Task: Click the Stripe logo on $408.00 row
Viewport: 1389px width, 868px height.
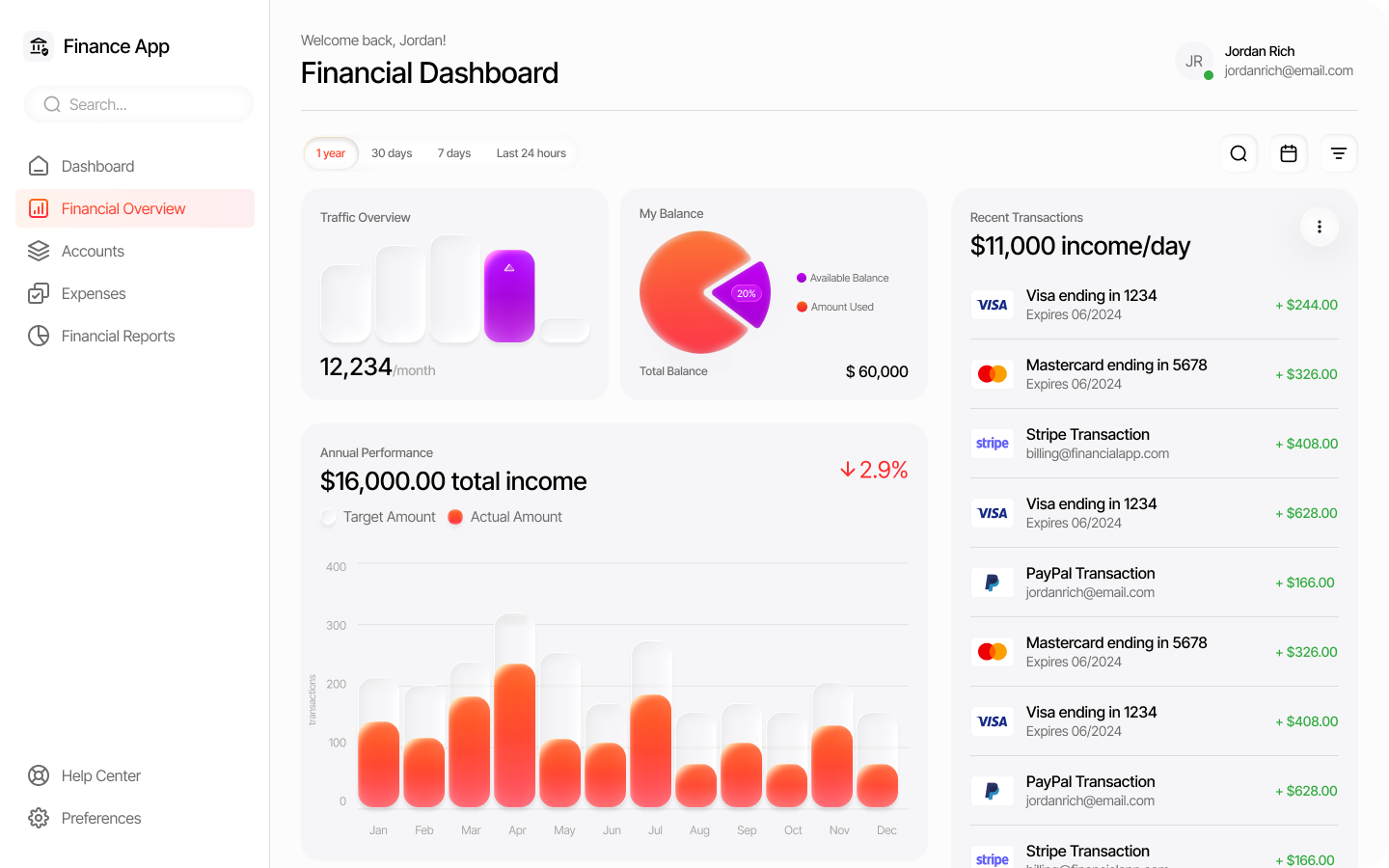Action: (993, 444)
